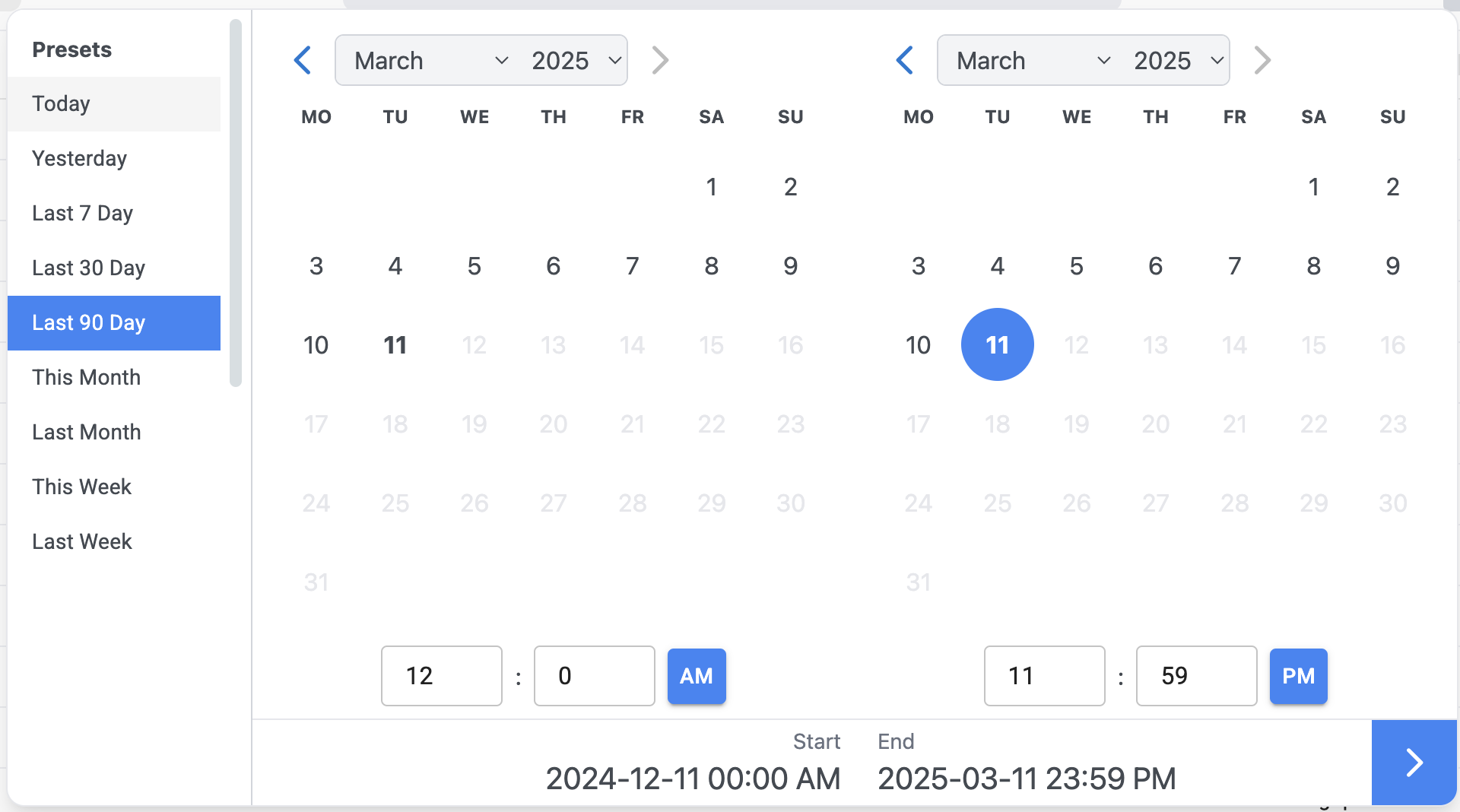Select March 4 in the start calendar
1460x812 pixels.
point(395,266)
